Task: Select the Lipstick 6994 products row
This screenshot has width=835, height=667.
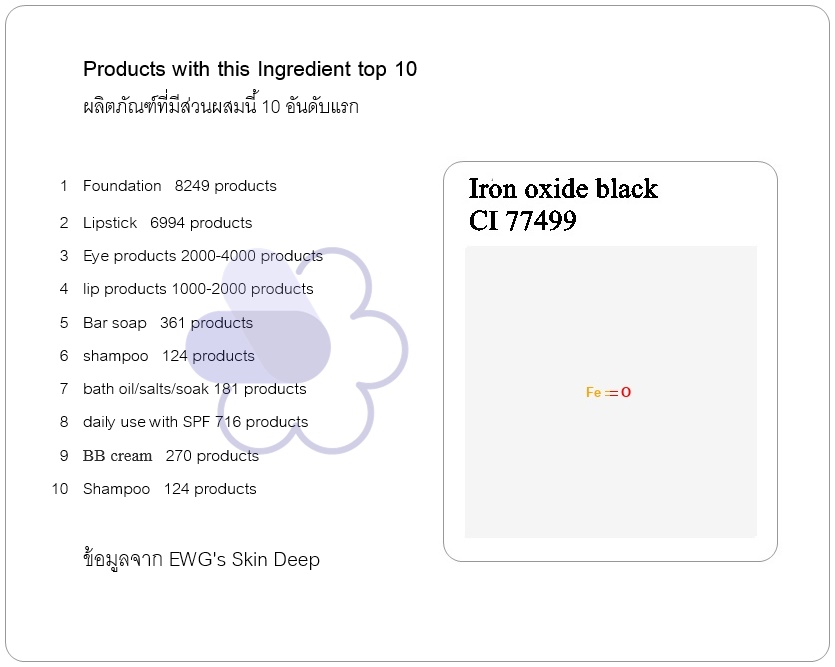Action: pyautogui.click(x=167, y=223)
